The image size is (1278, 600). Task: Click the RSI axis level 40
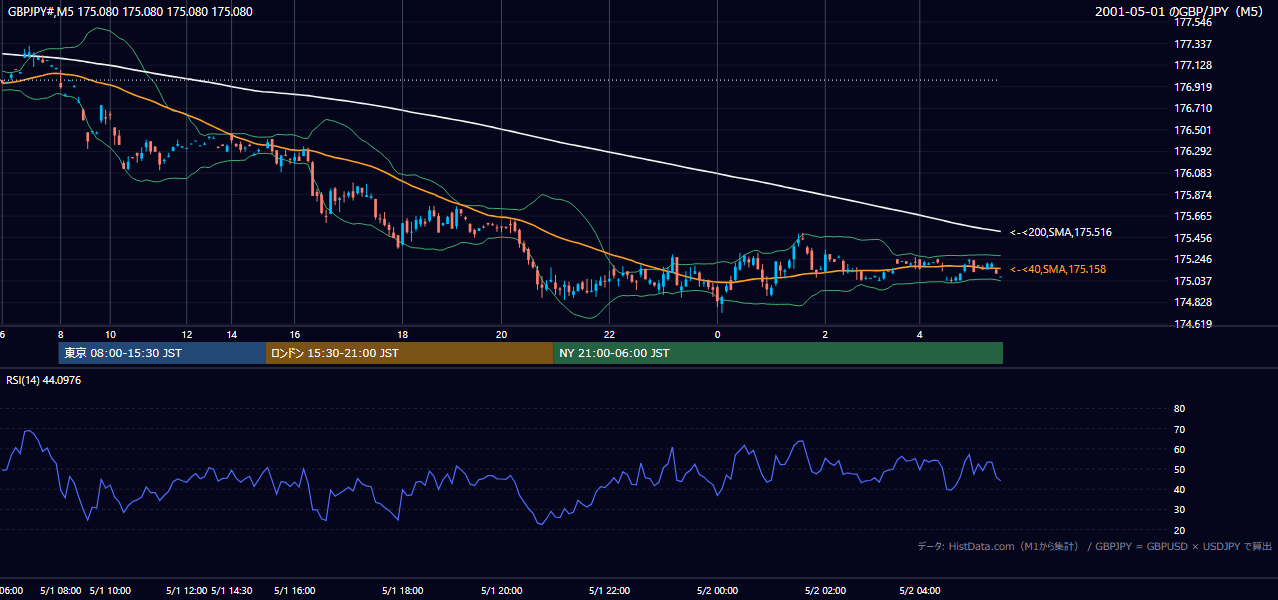[x=1179, y=489]
